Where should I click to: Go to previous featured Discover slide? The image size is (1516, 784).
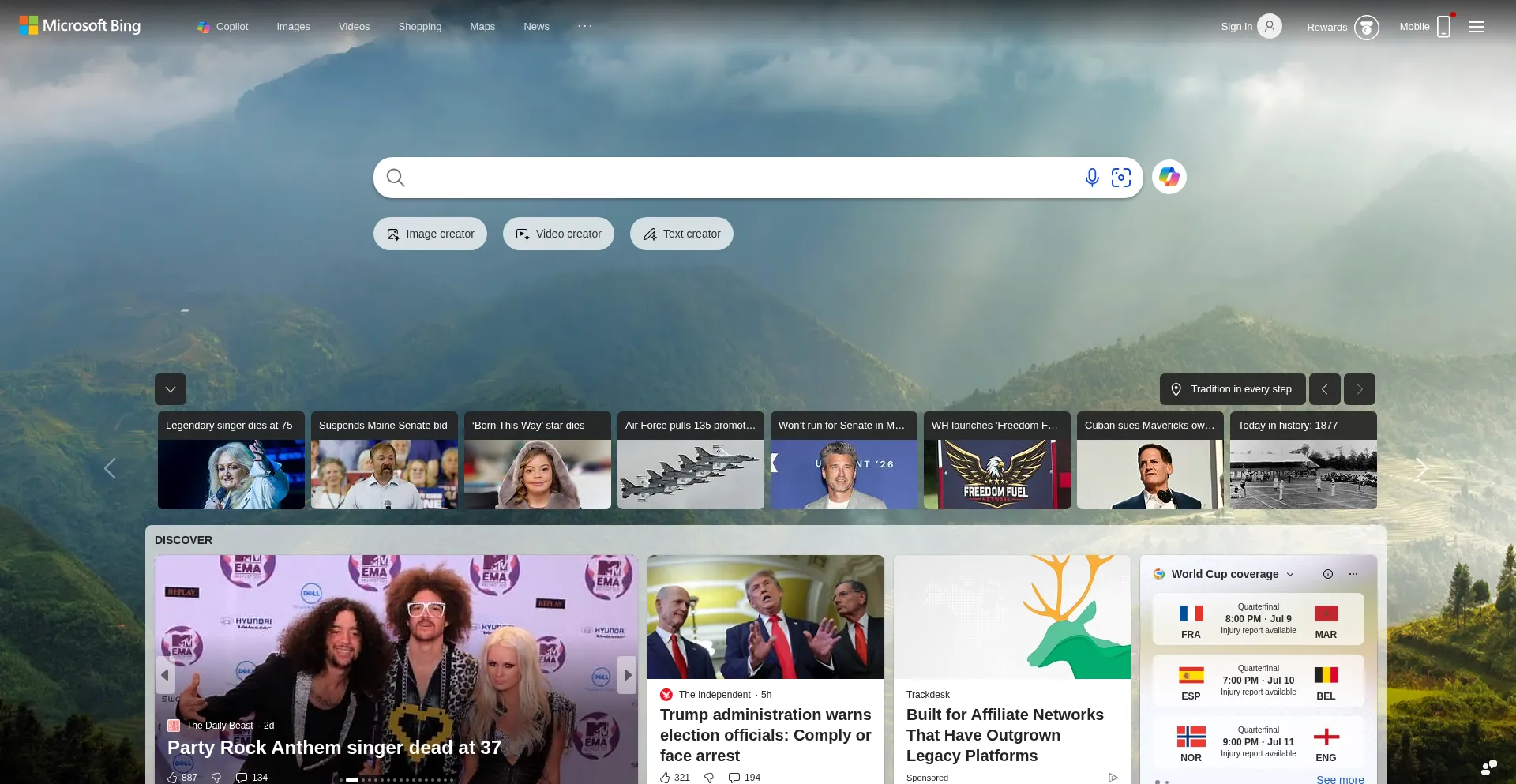point(165,675)
